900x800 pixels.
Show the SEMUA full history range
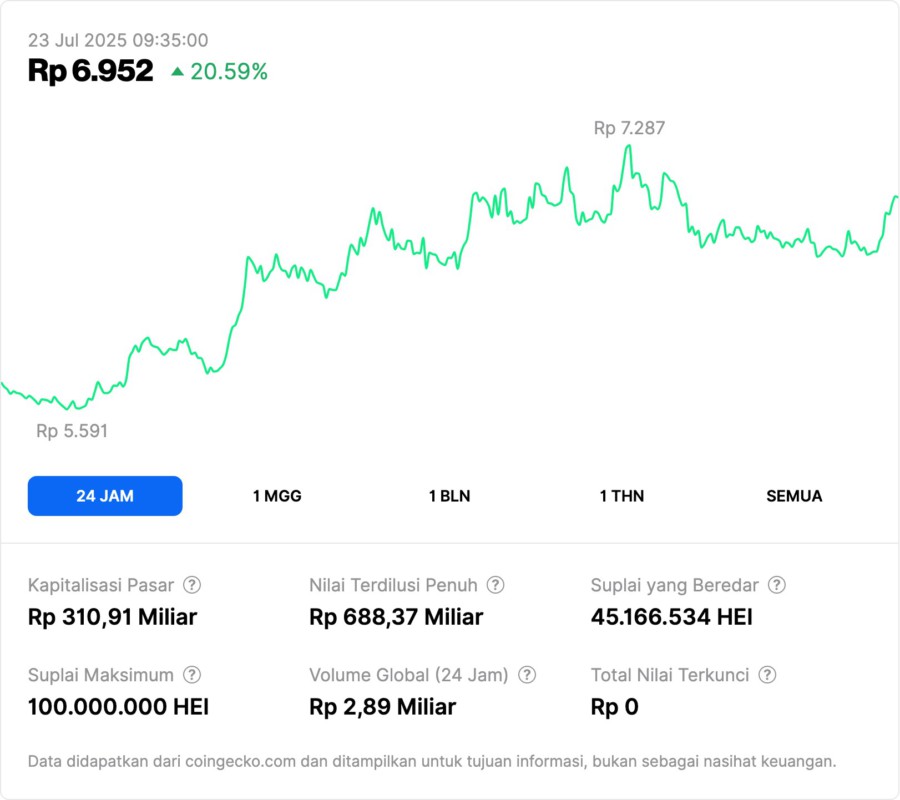(x=794, y=496)
